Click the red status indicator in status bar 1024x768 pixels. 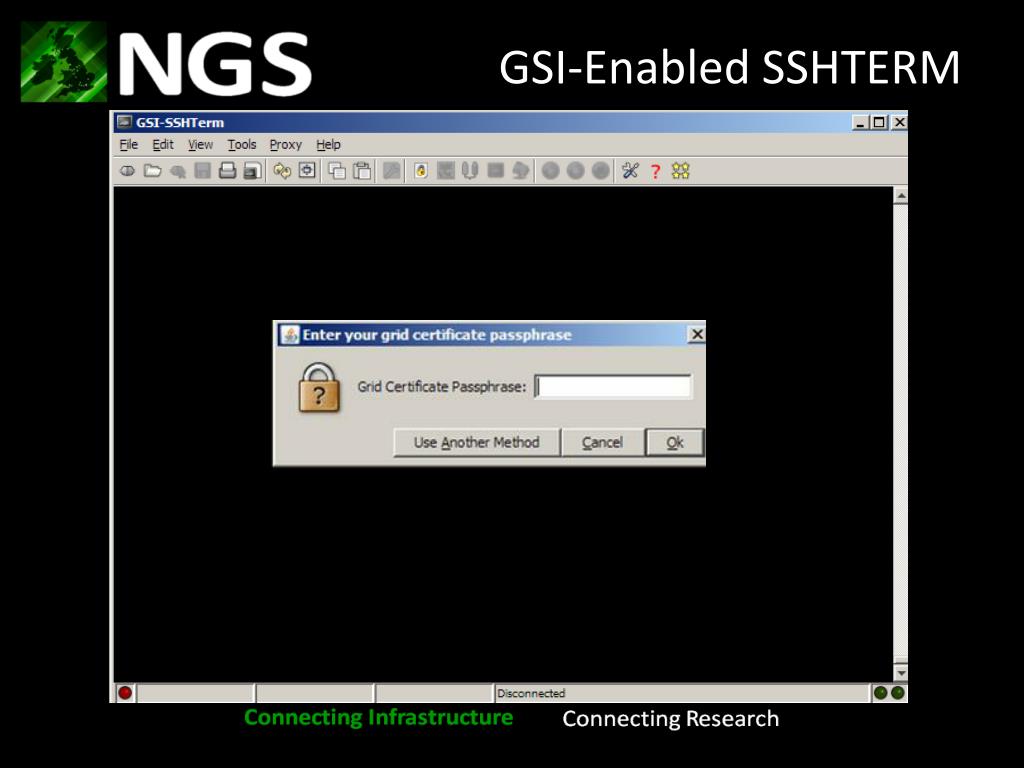pos(125,693)
